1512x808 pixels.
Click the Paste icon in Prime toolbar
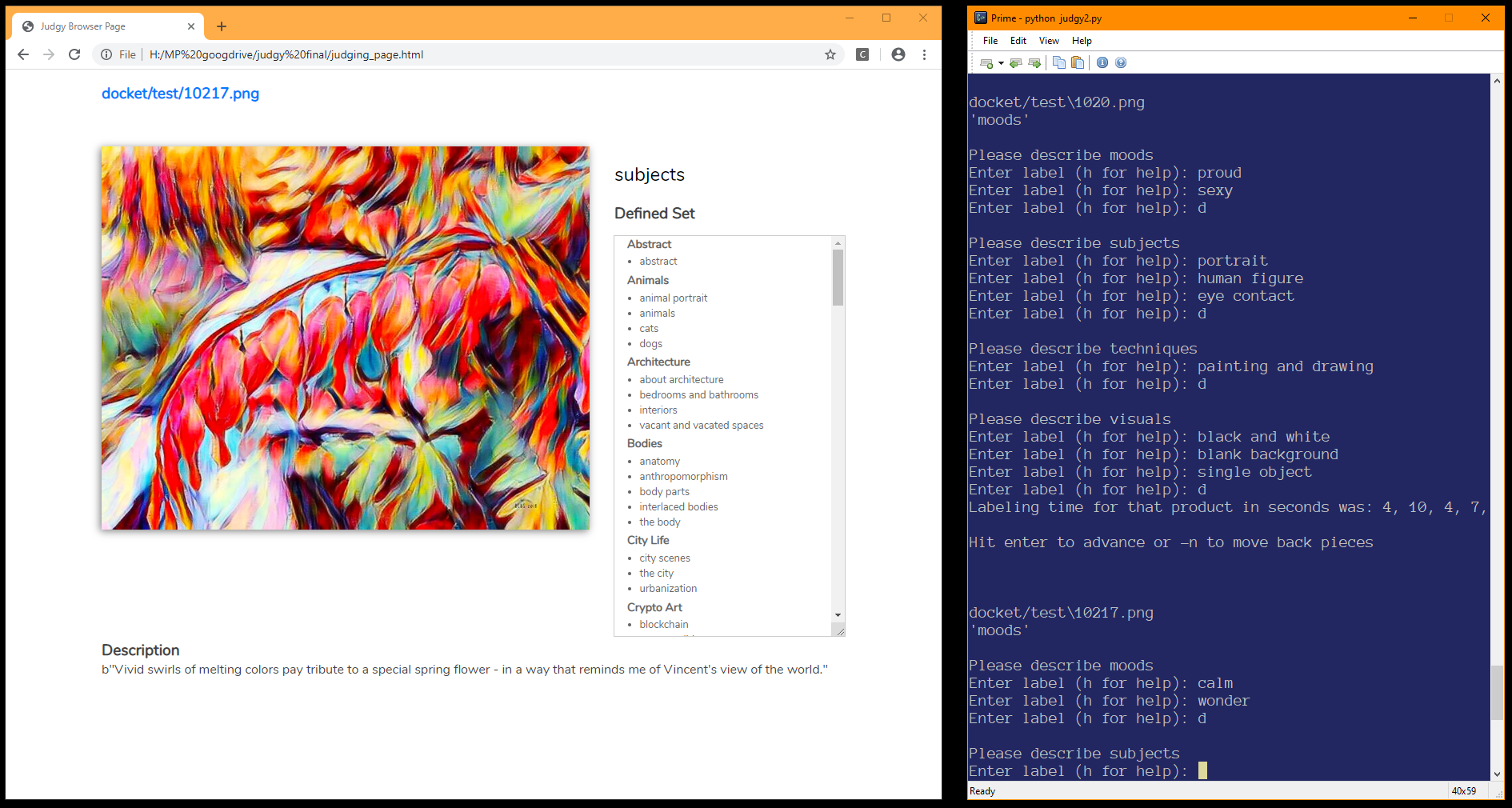(1078, 63)
